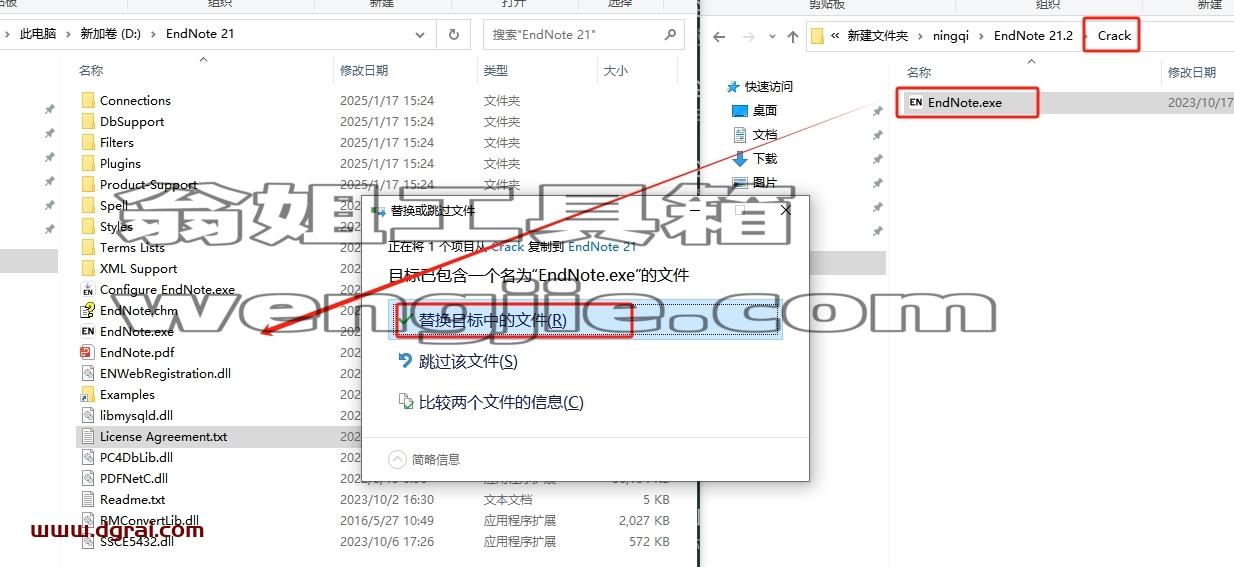Select the Terms Lists folder icon
Image resolution: width=1234 pixels, height=567 pixels.
[x=88, y=247]
